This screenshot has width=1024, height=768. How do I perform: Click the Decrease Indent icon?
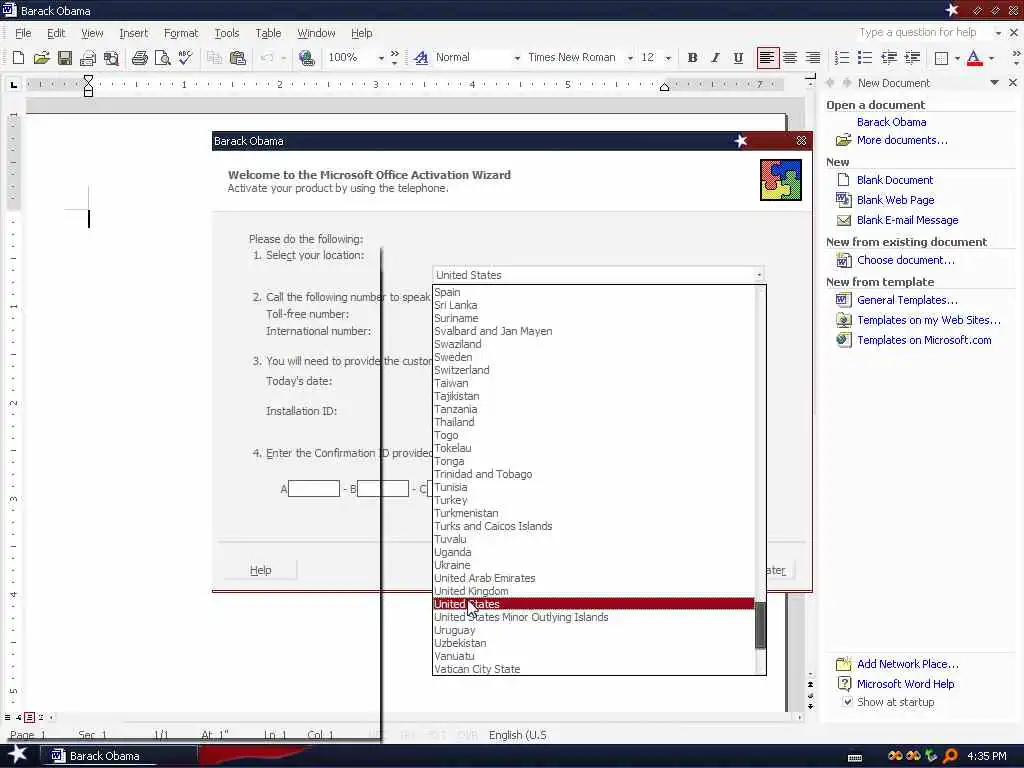tap(889, 58)
